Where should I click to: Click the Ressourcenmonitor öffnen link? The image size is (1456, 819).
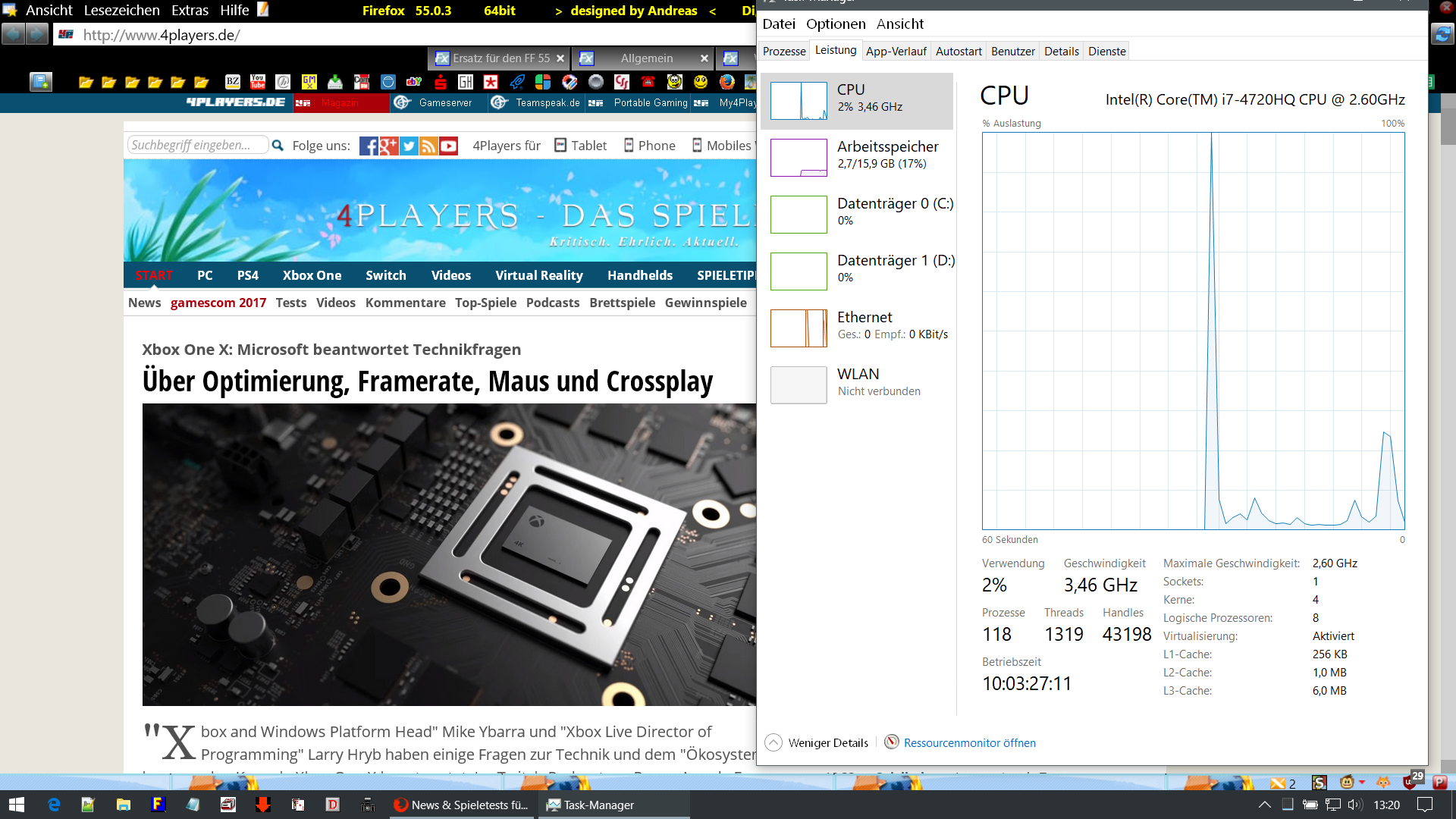969,742
